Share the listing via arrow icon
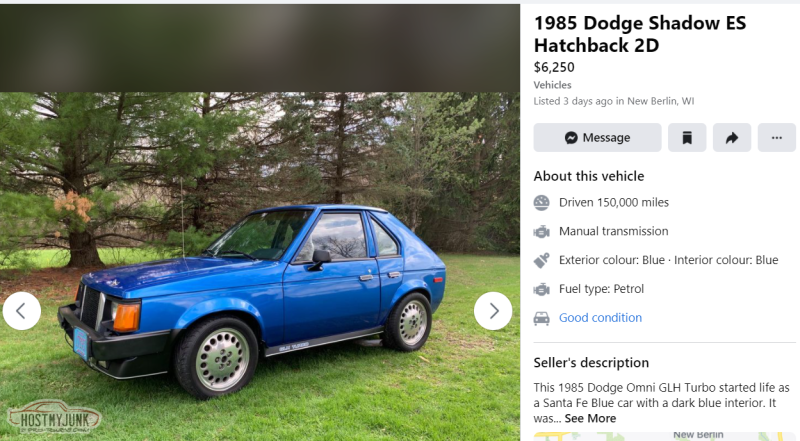800x441 pixels. (732, 137)
